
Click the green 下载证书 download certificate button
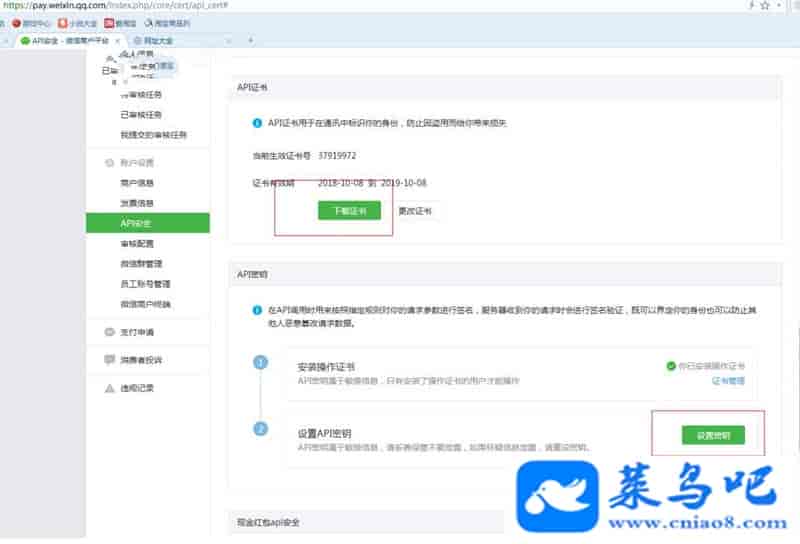tap(349, 211)
